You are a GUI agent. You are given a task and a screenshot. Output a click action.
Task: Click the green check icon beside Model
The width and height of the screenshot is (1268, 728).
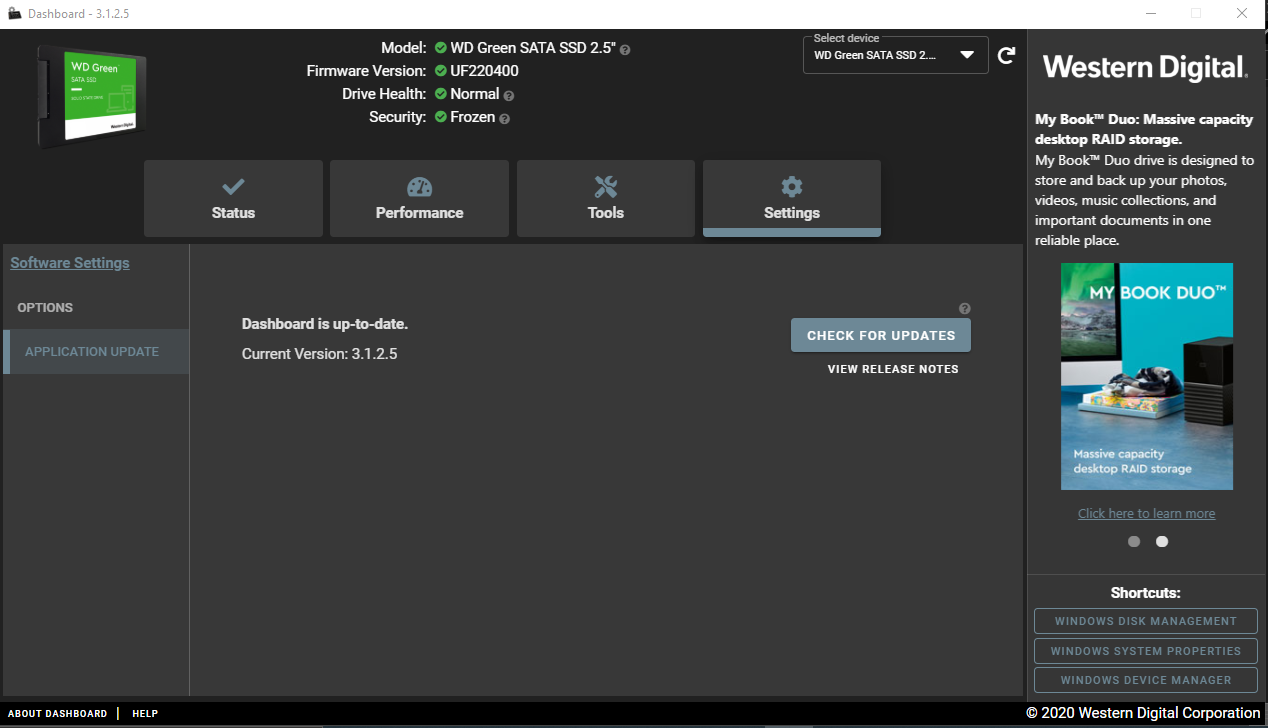coord(441,48)
